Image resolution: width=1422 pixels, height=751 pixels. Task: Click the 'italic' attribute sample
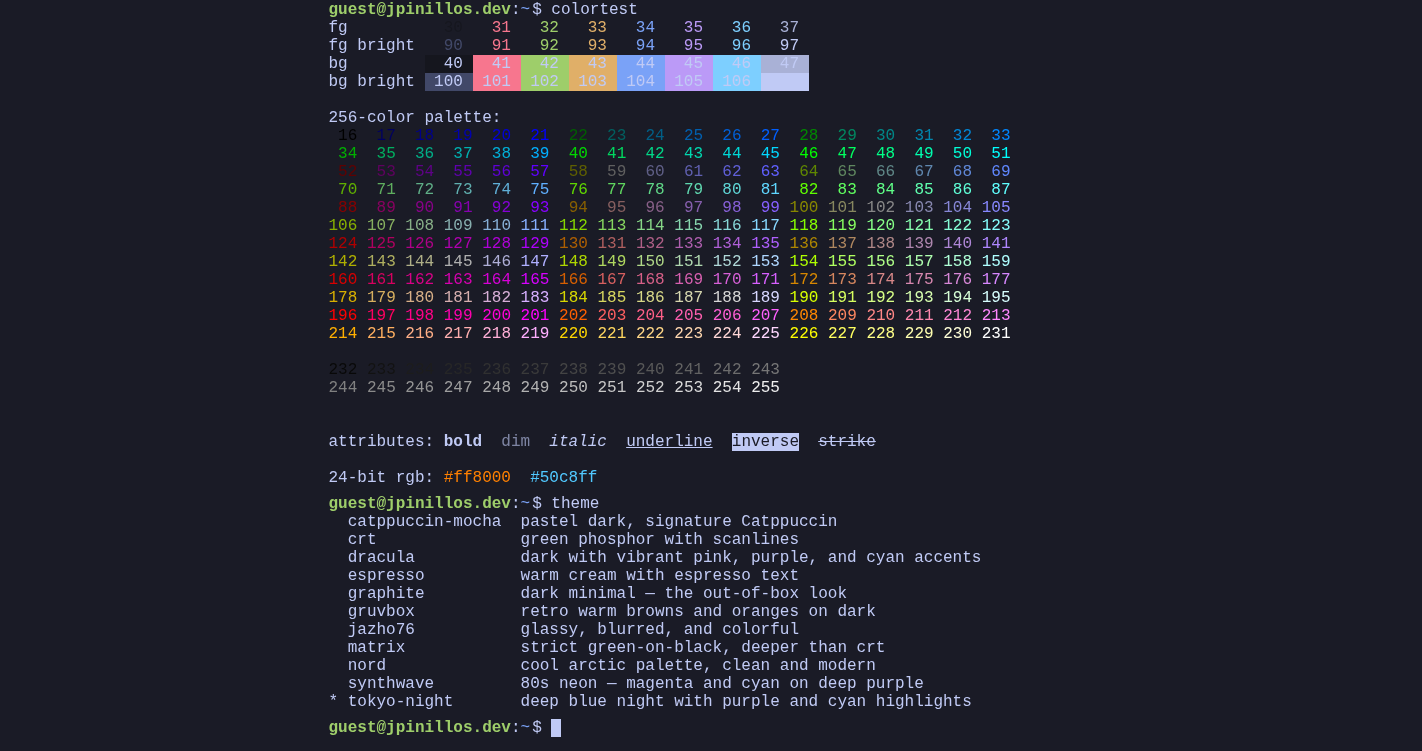coord(578,442)
